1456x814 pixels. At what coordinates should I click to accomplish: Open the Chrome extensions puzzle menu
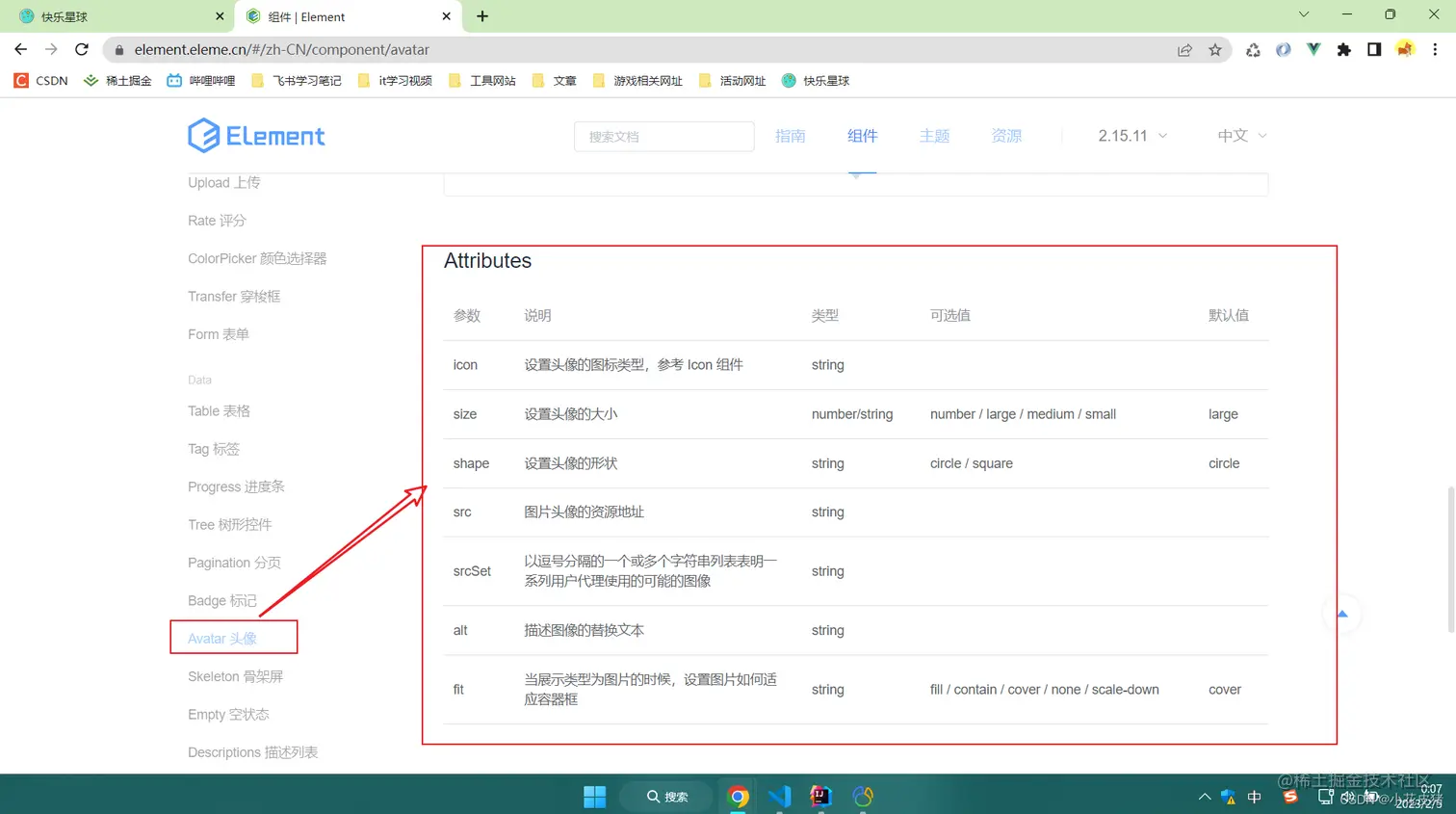coord(1344,50)
